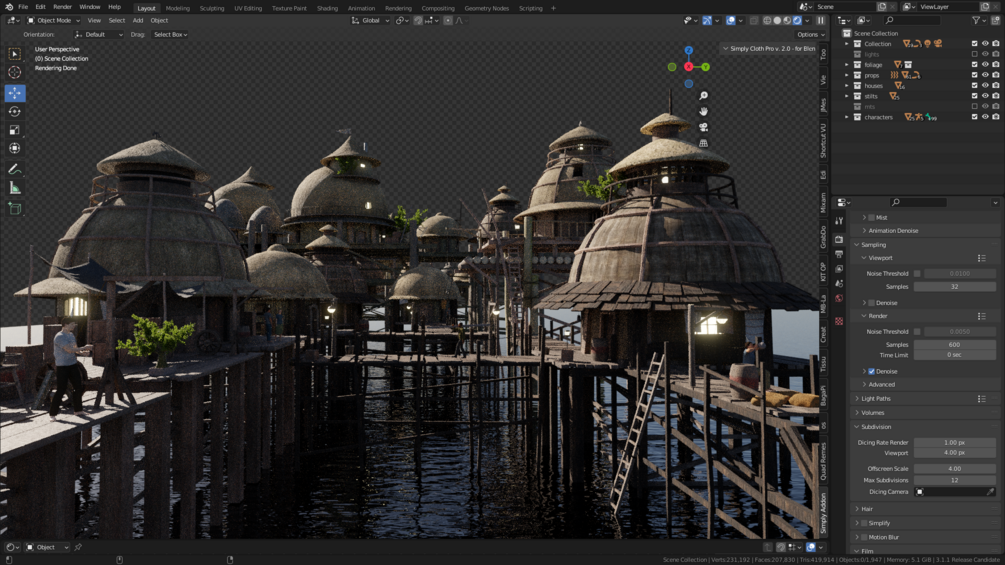Open the Scene properties tab

point(839,284)
